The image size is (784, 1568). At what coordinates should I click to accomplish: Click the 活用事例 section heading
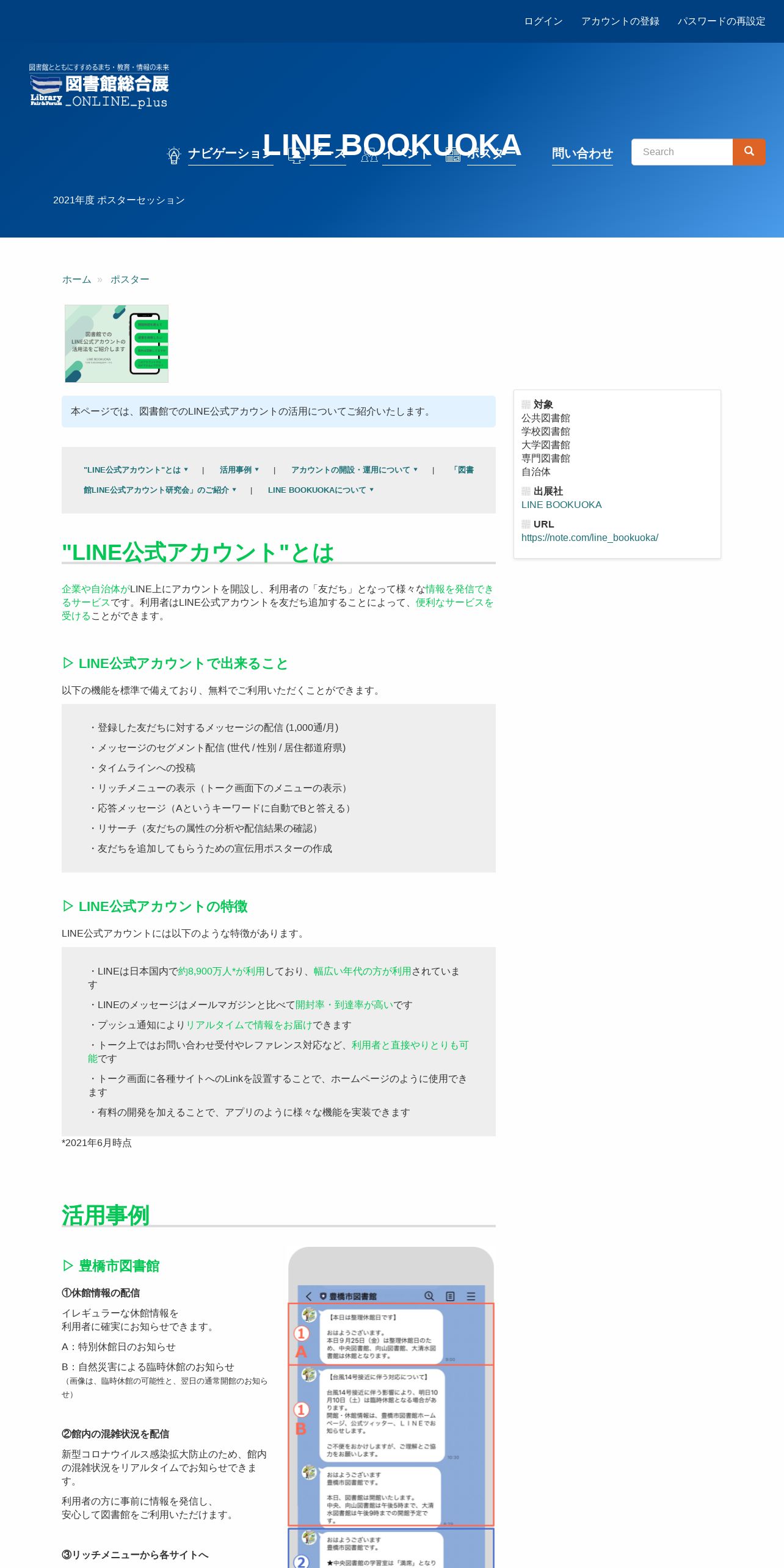(x=106, y=1215)
